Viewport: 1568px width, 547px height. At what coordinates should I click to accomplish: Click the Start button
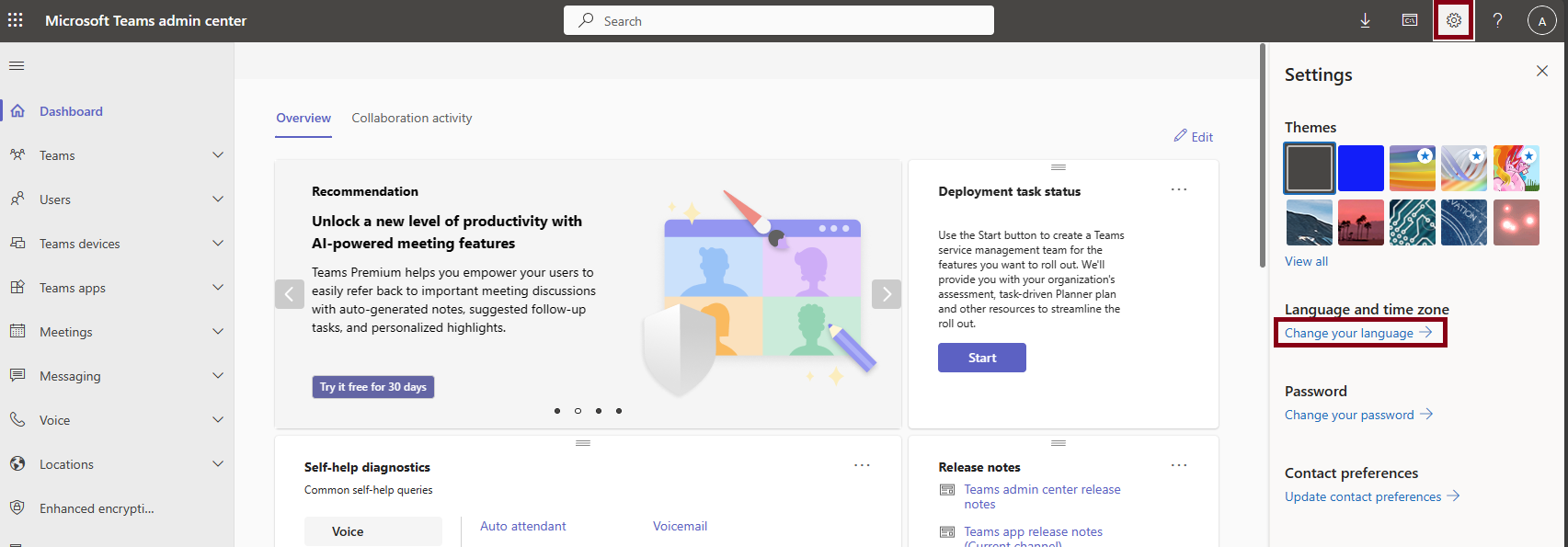point(982,358)
